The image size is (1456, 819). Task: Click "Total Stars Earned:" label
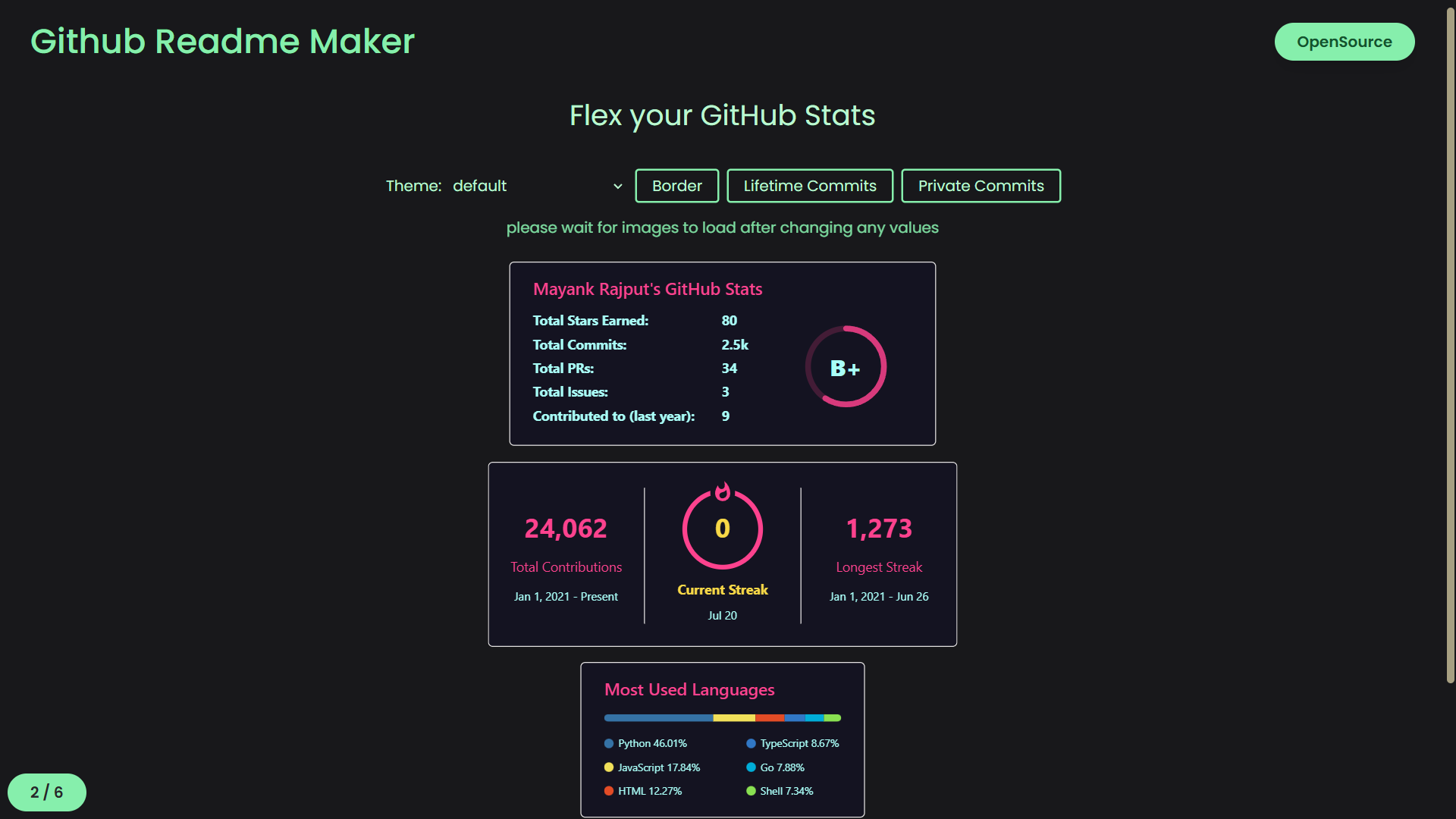tap(590, 321)
